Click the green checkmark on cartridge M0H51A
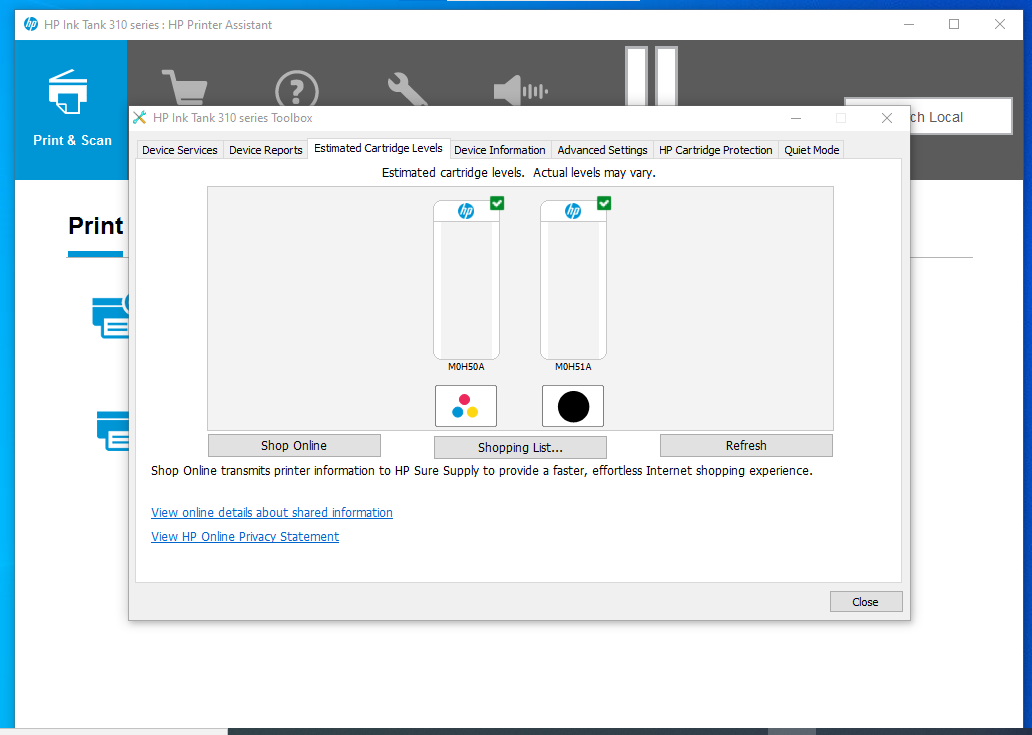Screen dimensions: 1032x735 (604, 203)
